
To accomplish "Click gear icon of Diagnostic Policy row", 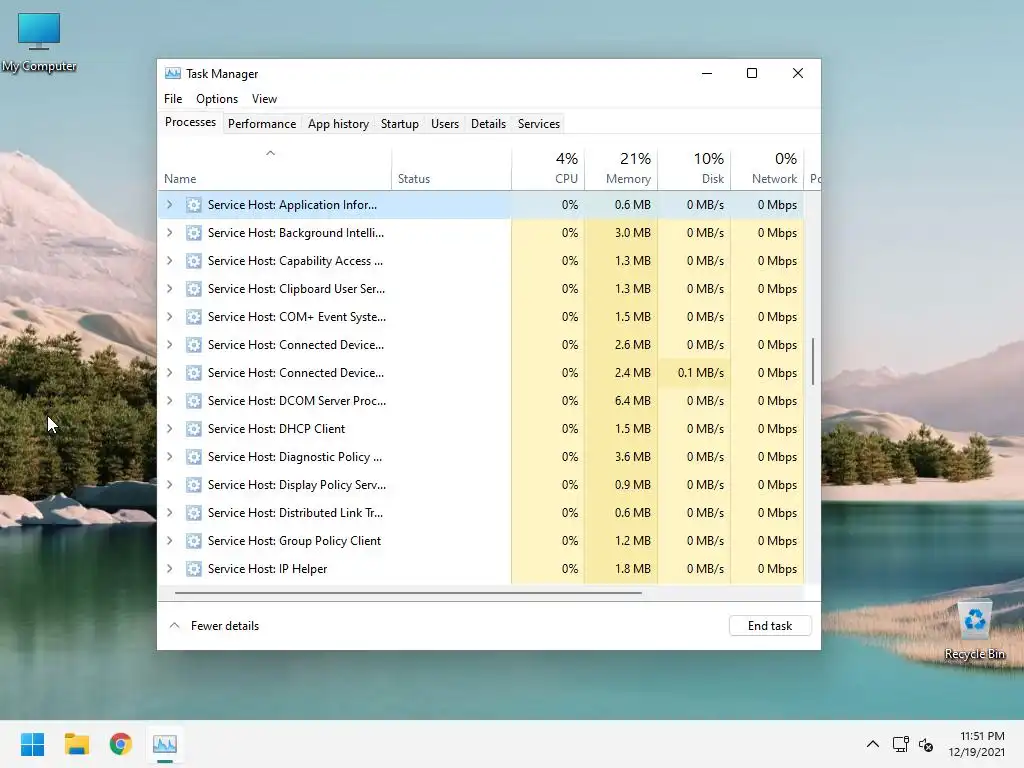I will click(193, 457).
